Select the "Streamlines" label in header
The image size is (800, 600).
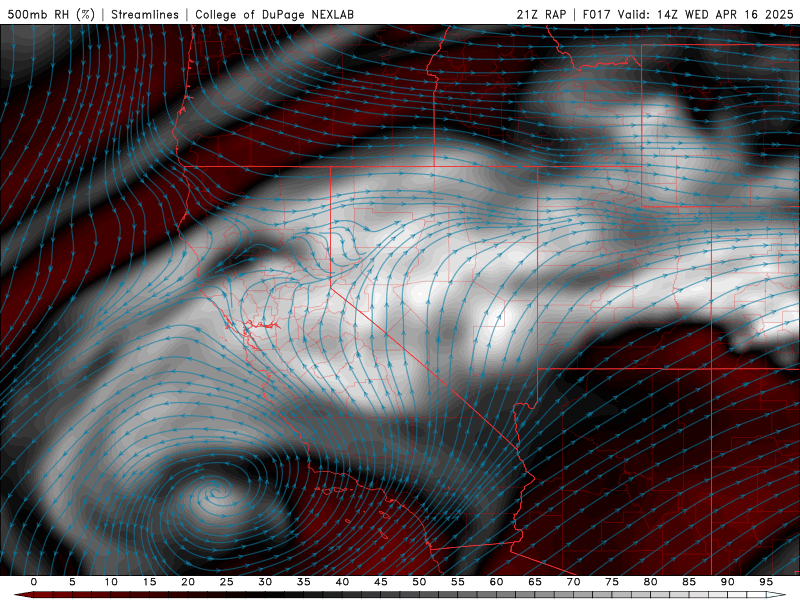point(145,14)
